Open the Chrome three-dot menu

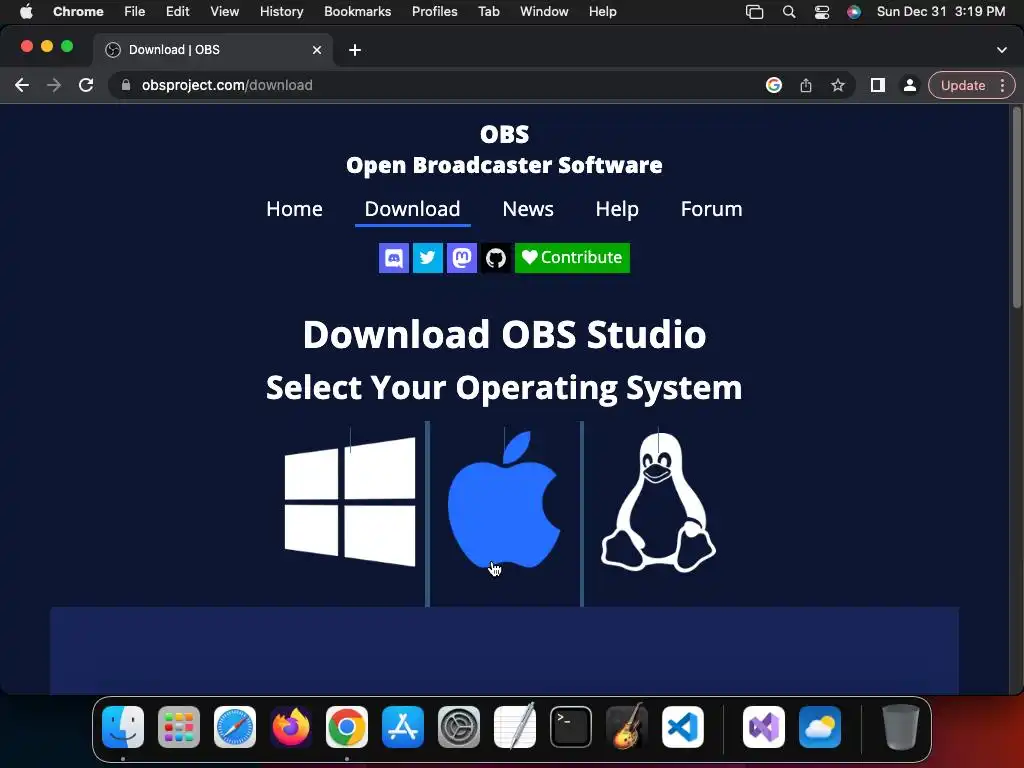pos(1002,86)
